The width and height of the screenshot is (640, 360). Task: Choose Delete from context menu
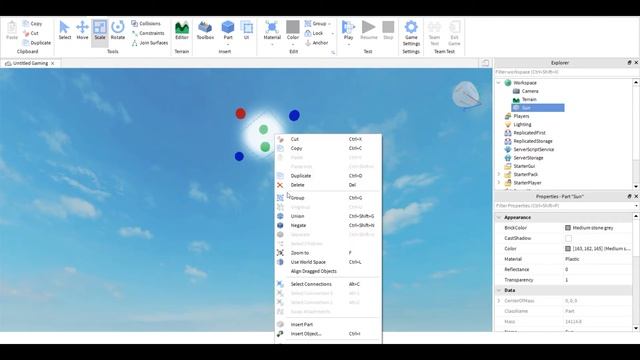[x=328, y=185]
